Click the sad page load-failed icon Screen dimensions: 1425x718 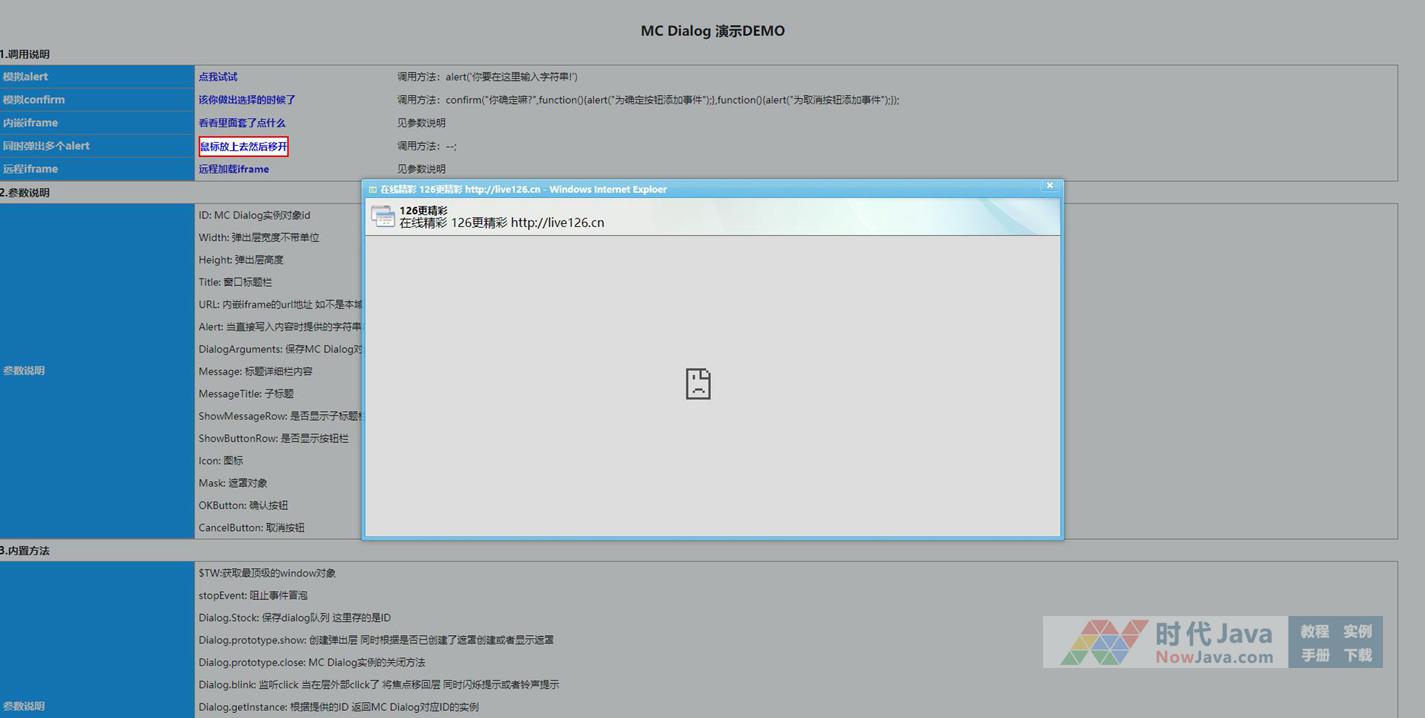[x=698, y=384]
